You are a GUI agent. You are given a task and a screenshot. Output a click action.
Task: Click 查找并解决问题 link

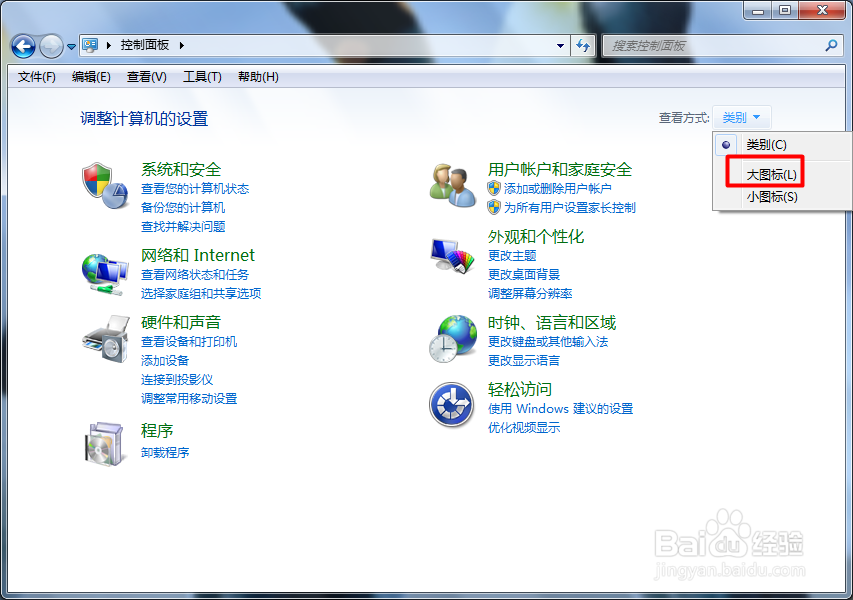(183, 226)
